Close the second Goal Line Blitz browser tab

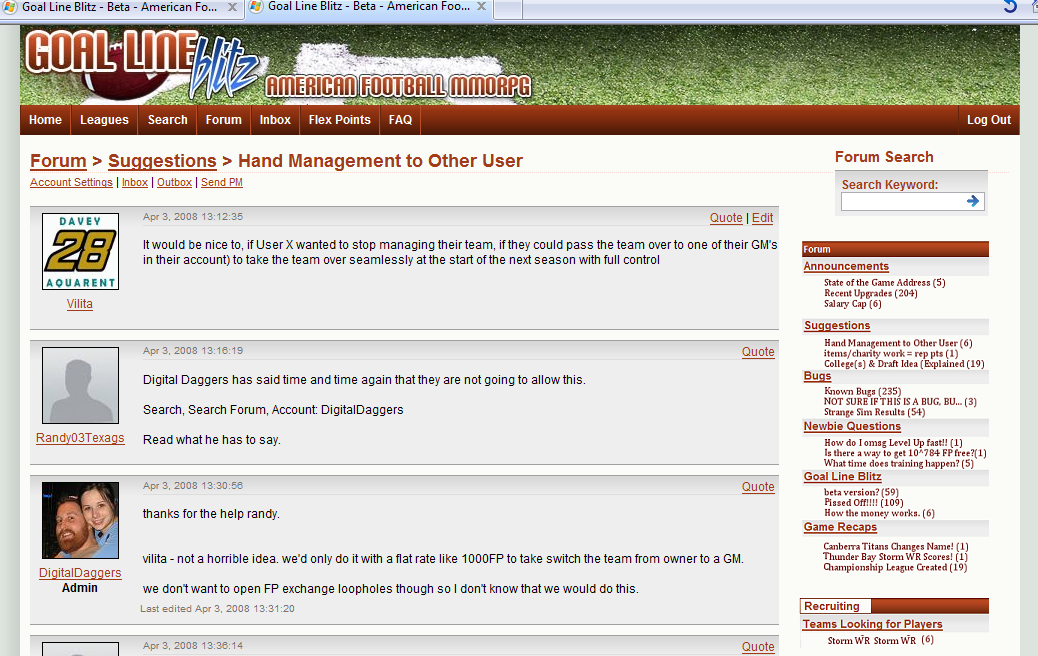[x=481, y=6]
